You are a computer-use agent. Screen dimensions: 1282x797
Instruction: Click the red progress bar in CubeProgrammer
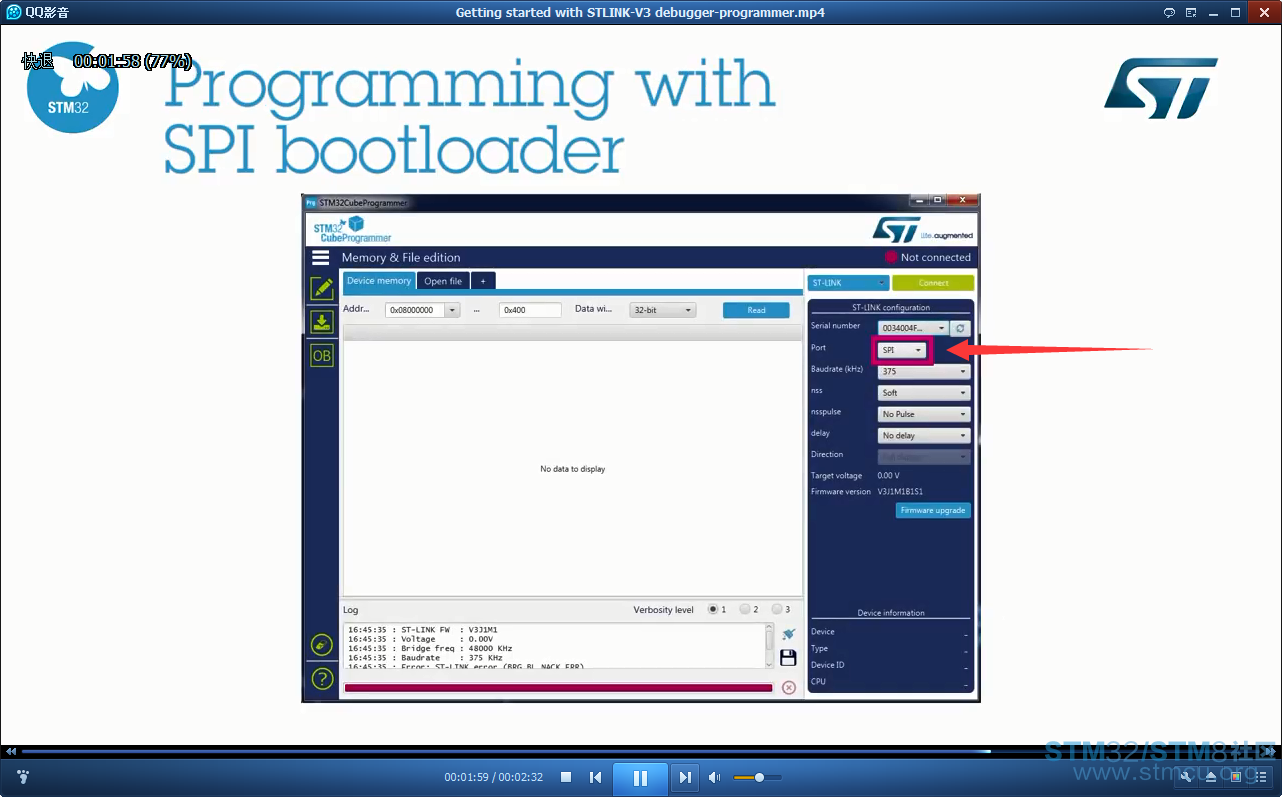click(x=558, y=688)
